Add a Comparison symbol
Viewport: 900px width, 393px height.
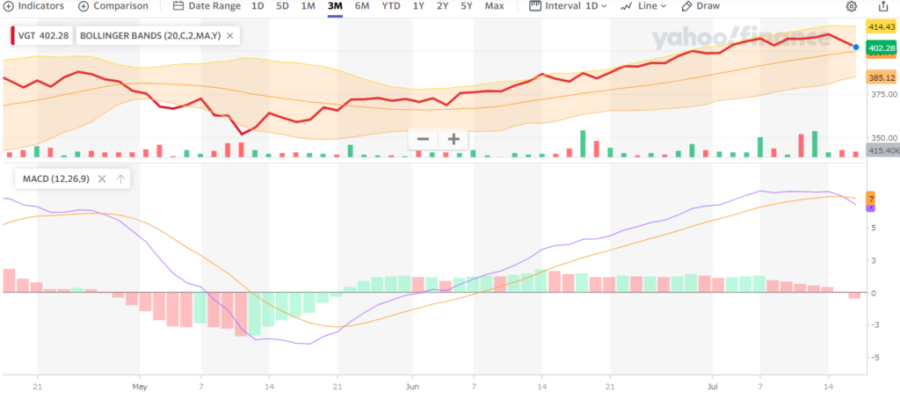113,6
